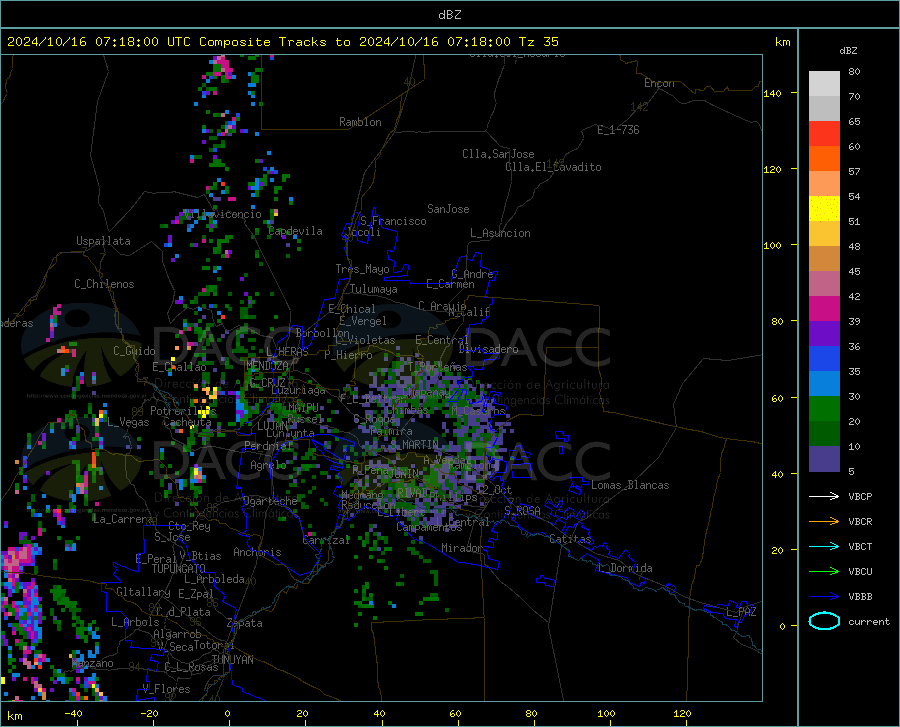Screen dimensions: 900x727
Task: Click the blue VBBB arrow in legend
Action: click(x=824, y=597)
